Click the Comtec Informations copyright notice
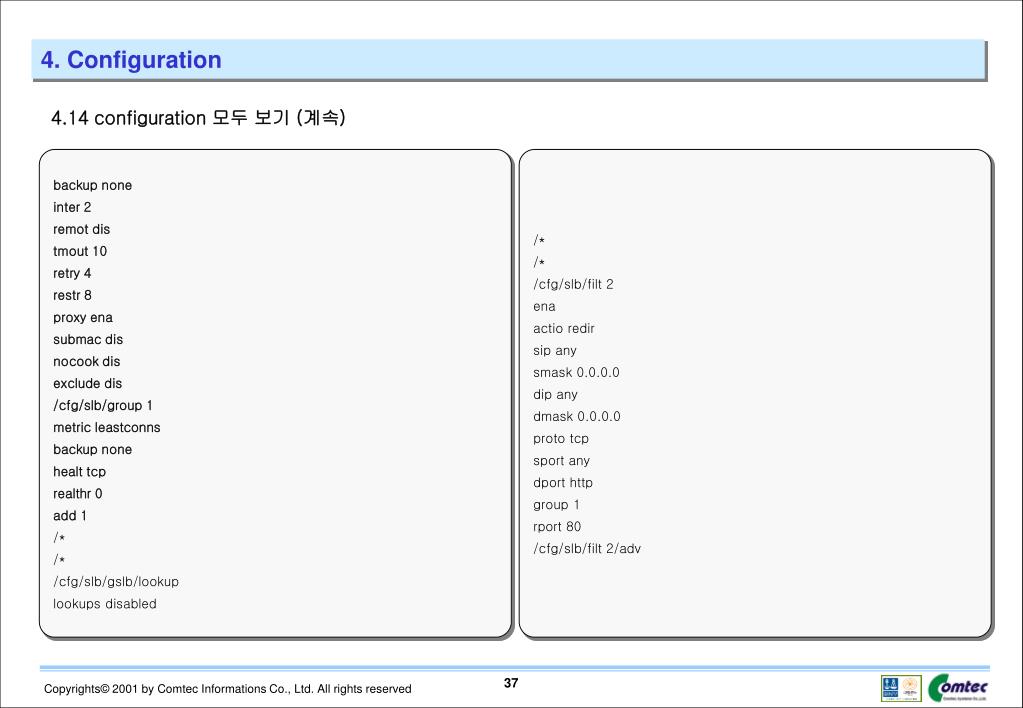 pyautogui.click(x=228, y=689)
